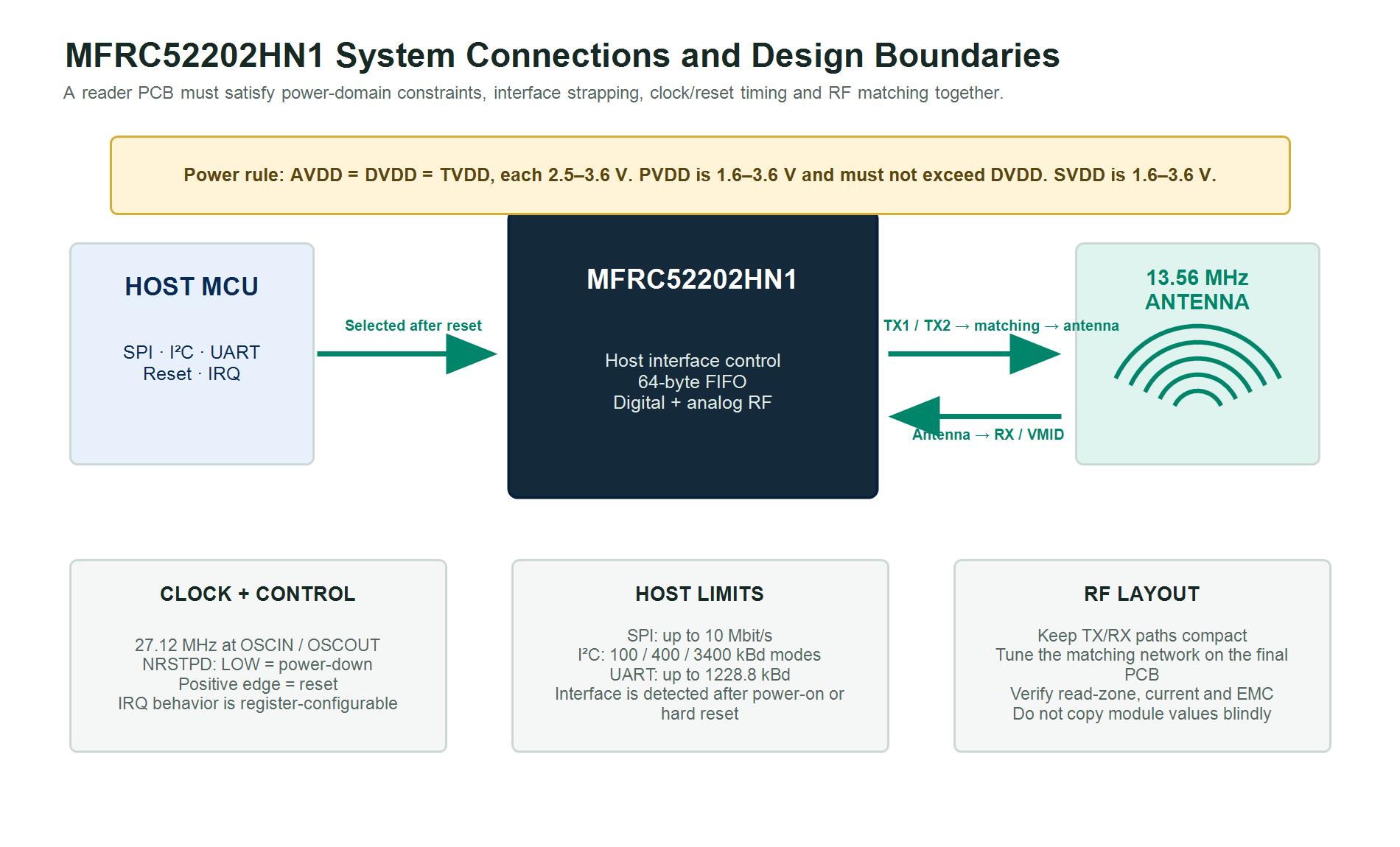Screen dimensions: 1400x847
Task: Click the yellow Power rule banner text
Action: click(699, 175)
